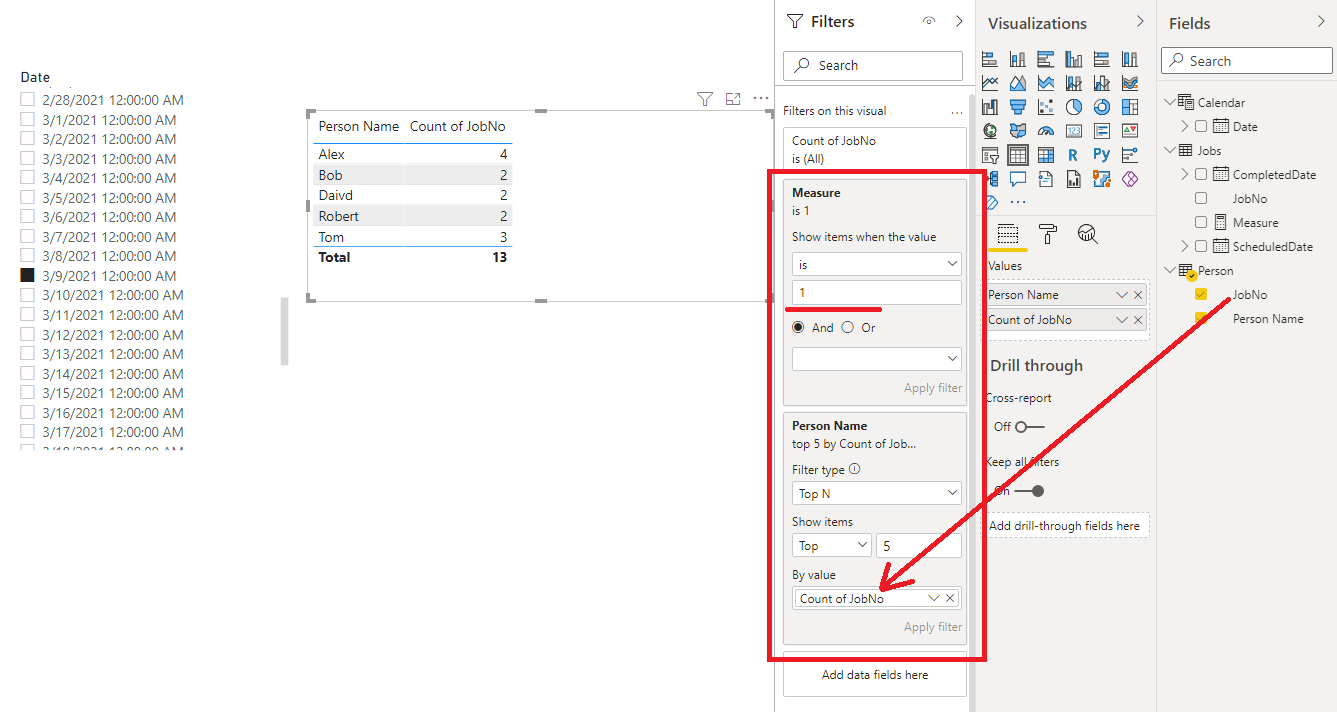The height and width of the screenshot is (712, 1337).
Task: Switch off Keep all filters toggle
Action: 1029,491
